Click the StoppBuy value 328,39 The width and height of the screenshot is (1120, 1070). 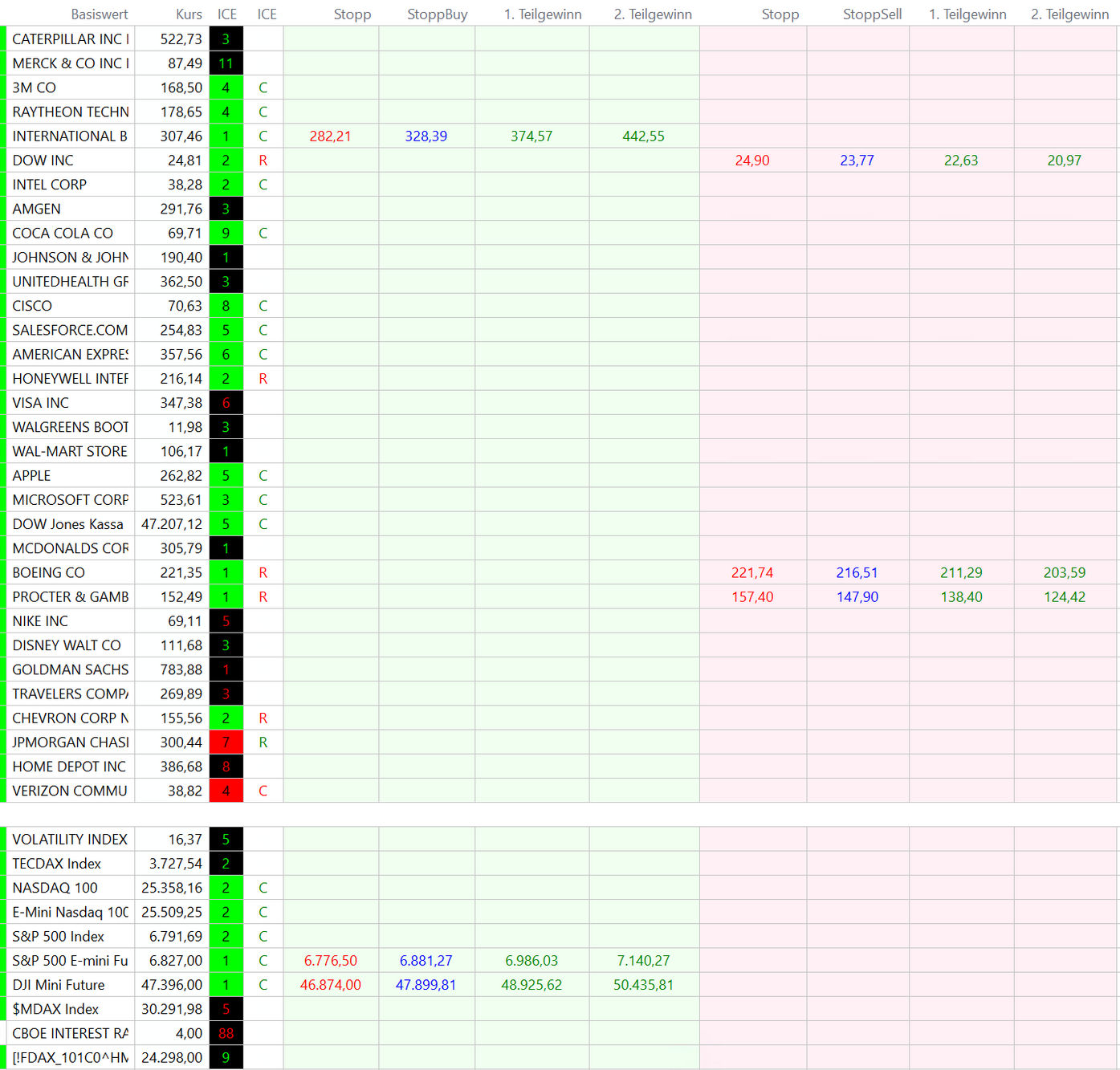(426, 136)
